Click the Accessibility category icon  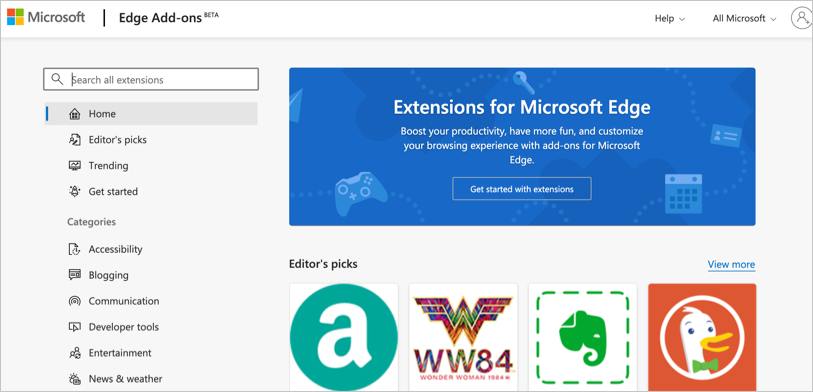click(75, 249)
